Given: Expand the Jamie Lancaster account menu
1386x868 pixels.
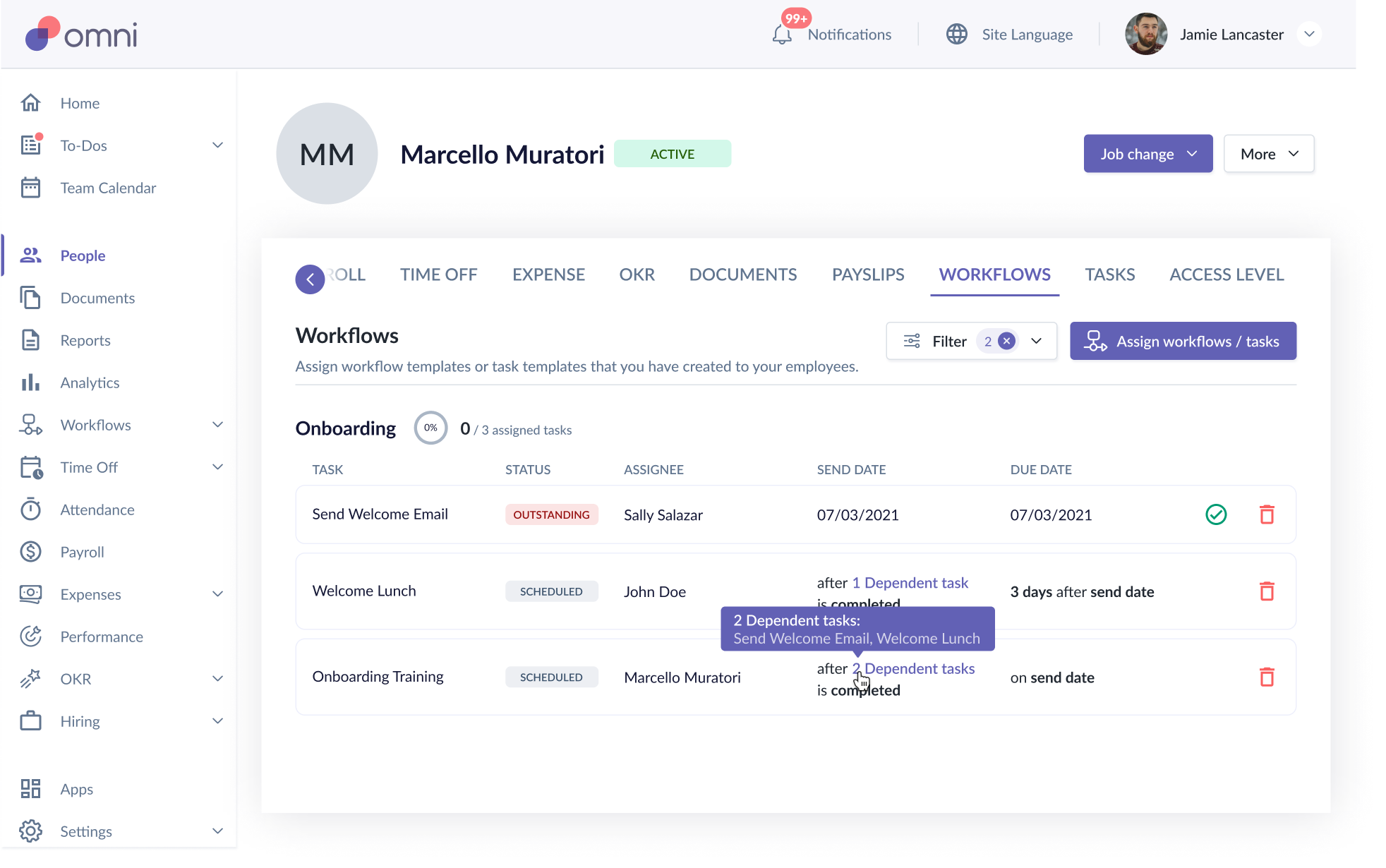Looking at the screenshot, I should 1309,34.
